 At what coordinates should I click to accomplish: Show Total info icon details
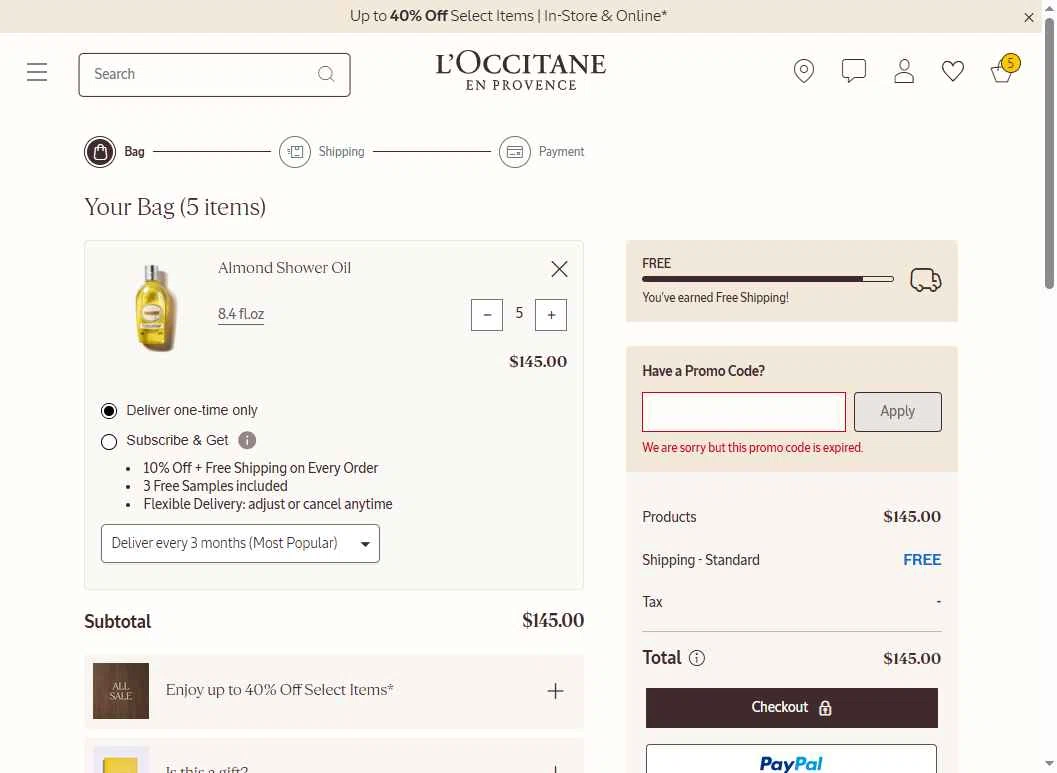[697, 658]
